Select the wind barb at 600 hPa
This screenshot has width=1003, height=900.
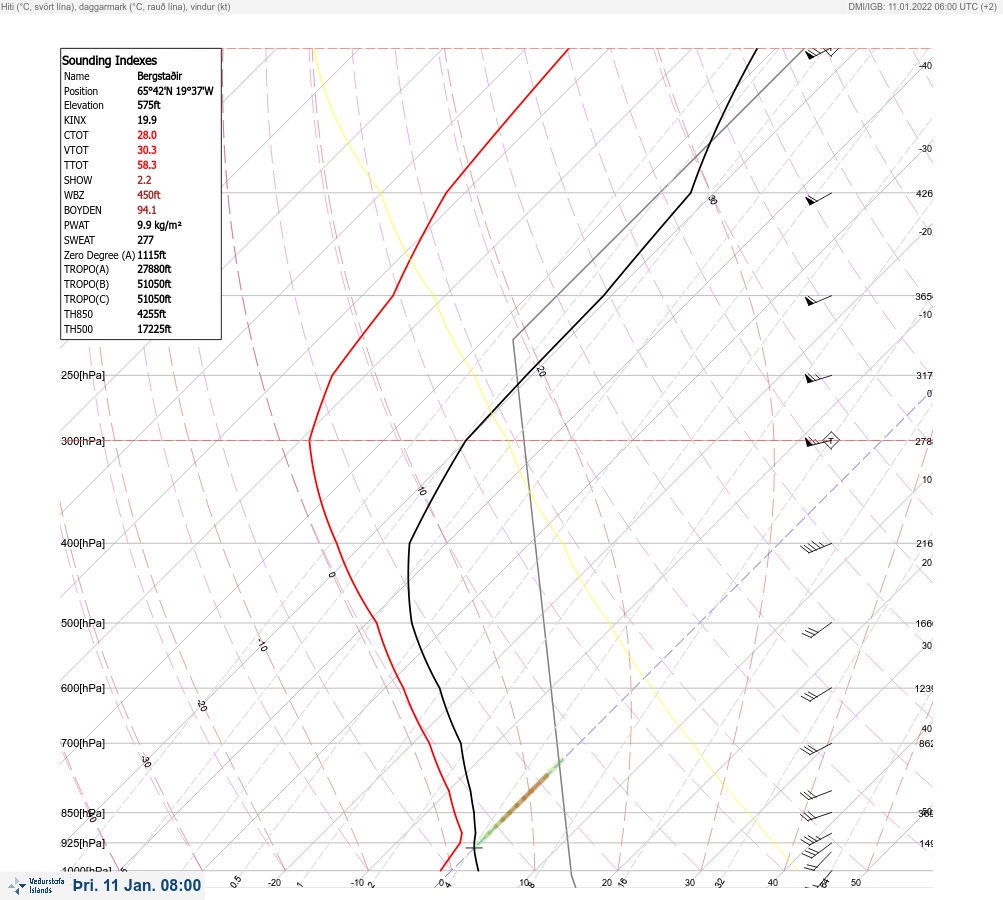(816, 694)
